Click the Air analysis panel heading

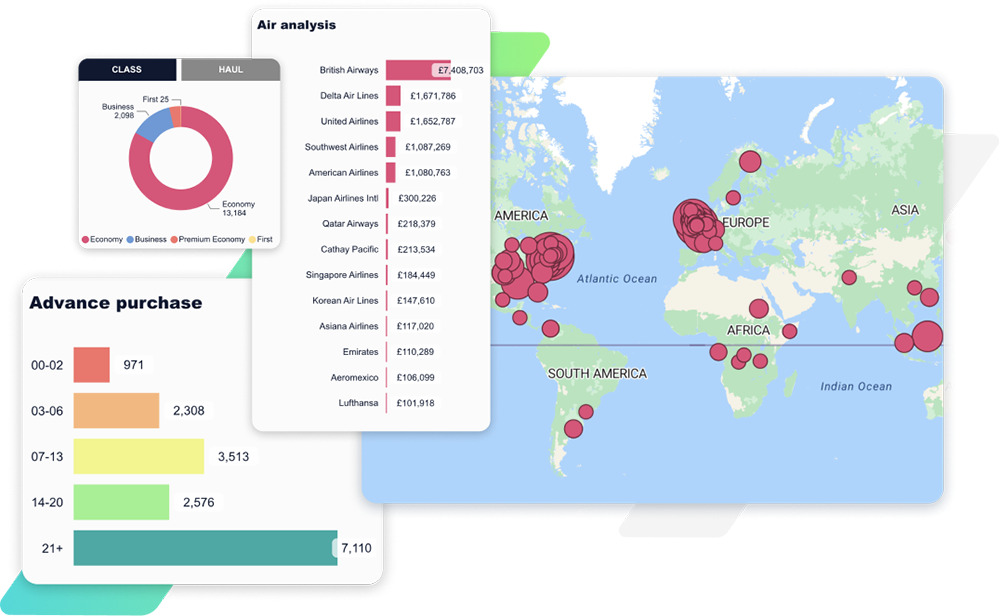[x=296, y=25]
